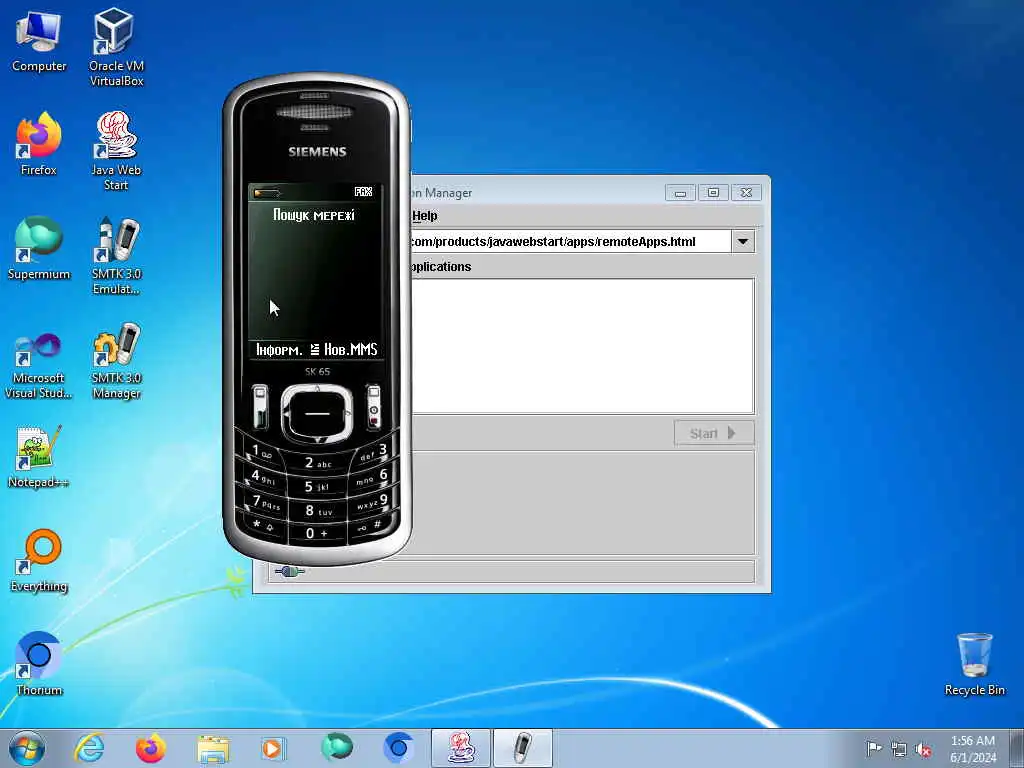Tap the 8 tuv key on the phone
1024x768 pixels.
pos(318,511)
